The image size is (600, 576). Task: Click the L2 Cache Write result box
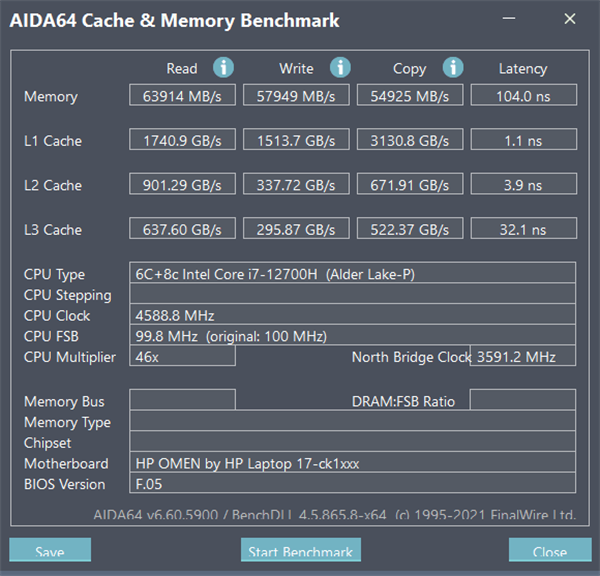[x=296, y=185]
